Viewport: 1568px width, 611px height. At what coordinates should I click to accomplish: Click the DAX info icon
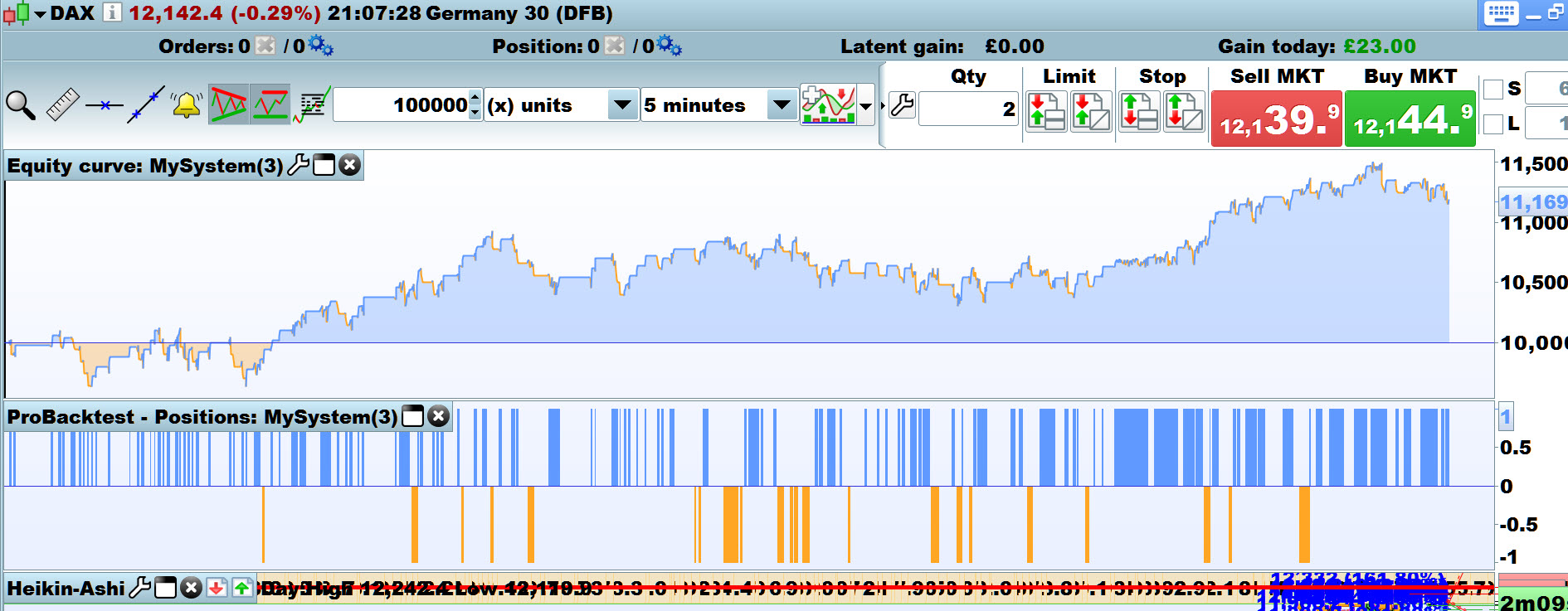click(112, 12)
